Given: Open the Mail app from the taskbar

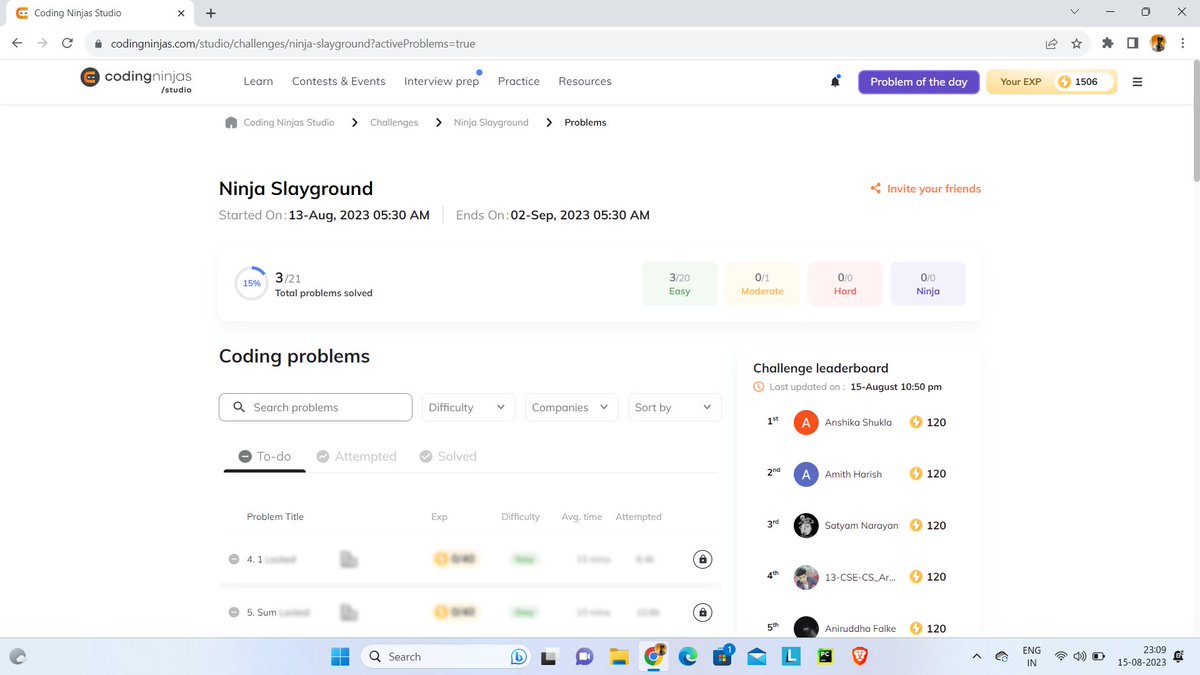Looking at the screenshot, I should click(x=756, y=656).
